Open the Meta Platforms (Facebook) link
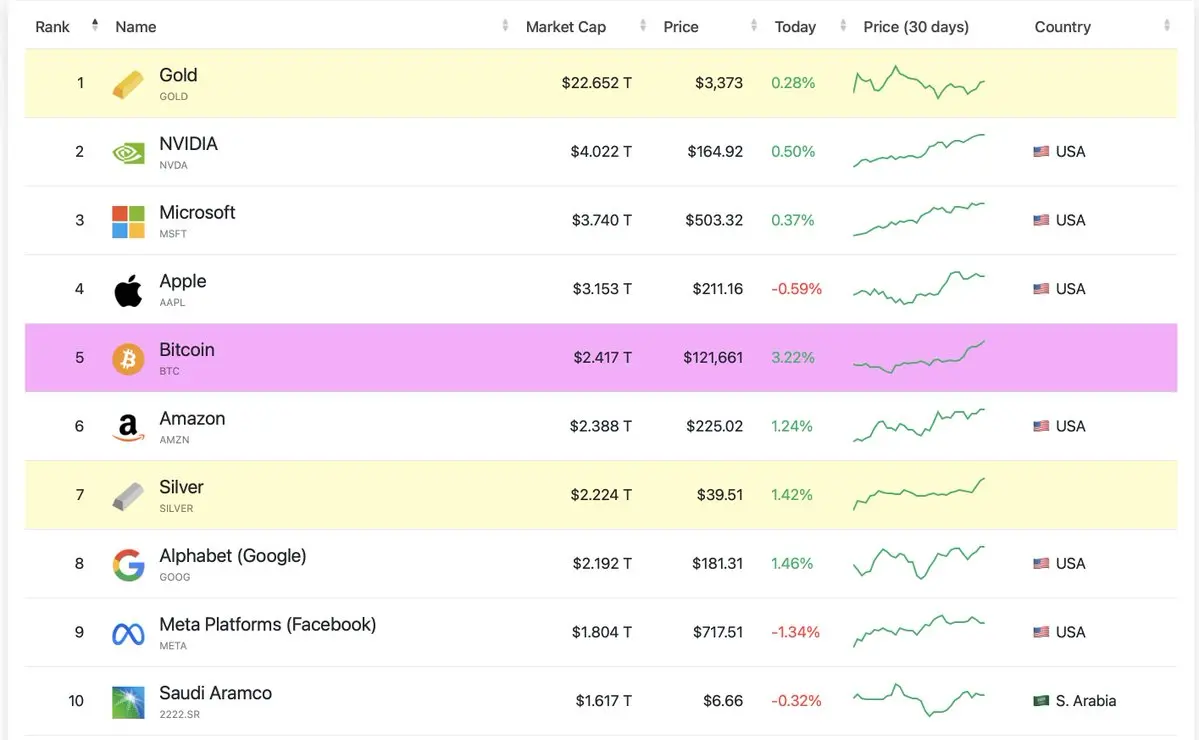This screenshot has height=740, width=1199. click(268, 625)
